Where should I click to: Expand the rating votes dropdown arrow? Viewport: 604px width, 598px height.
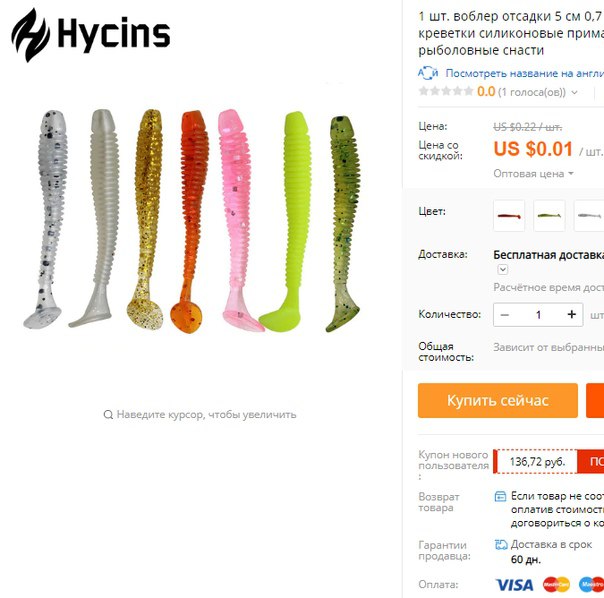[x=574, y=92]
